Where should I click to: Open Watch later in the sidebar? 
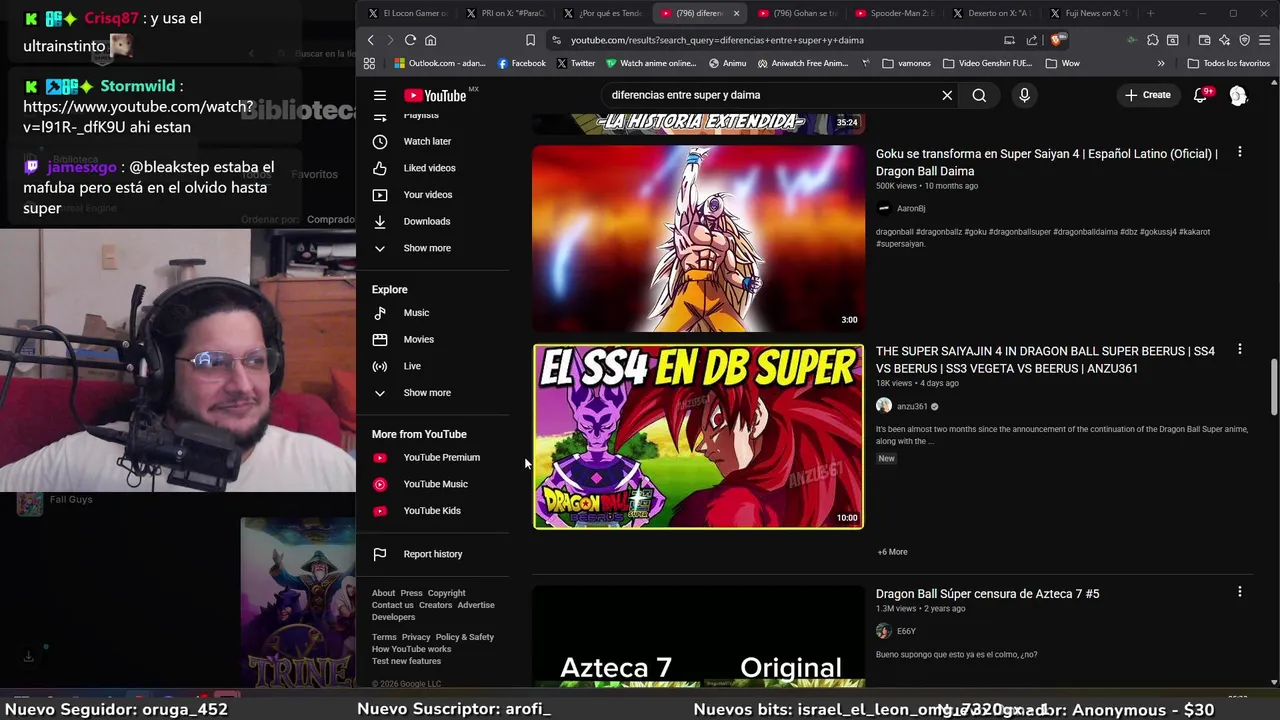coord(426,141)
